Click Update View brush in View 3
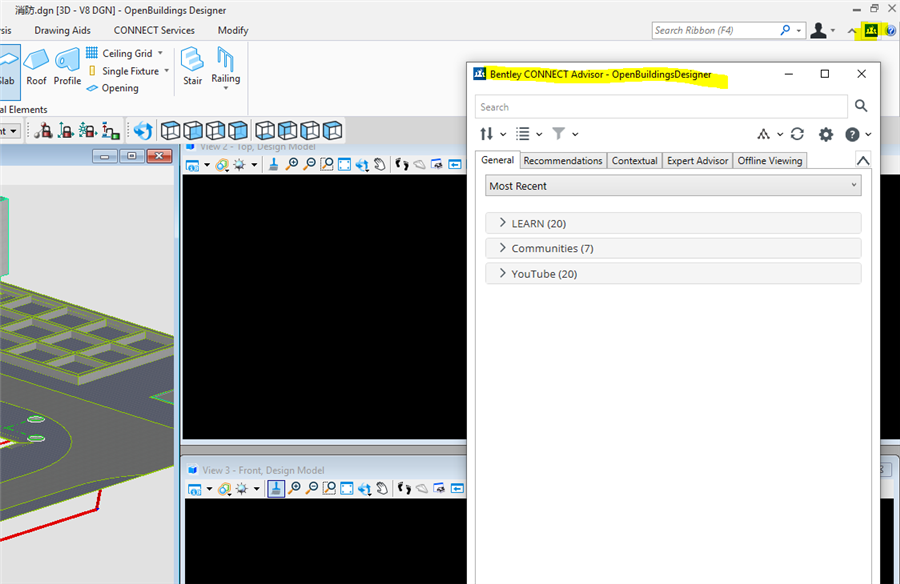 pyautogui.click(x=276, y=489)
